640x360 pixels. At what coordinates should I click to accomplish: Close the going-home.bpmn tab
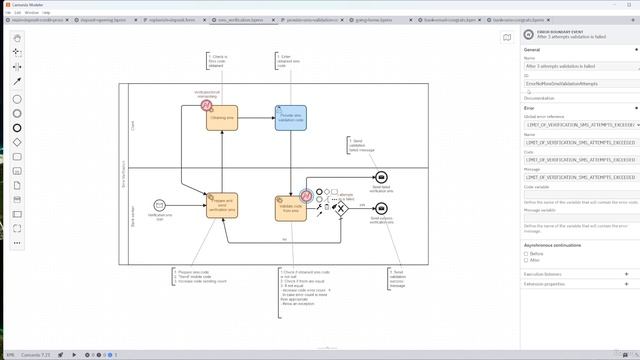pyautogui.click(x=411, y=20)
